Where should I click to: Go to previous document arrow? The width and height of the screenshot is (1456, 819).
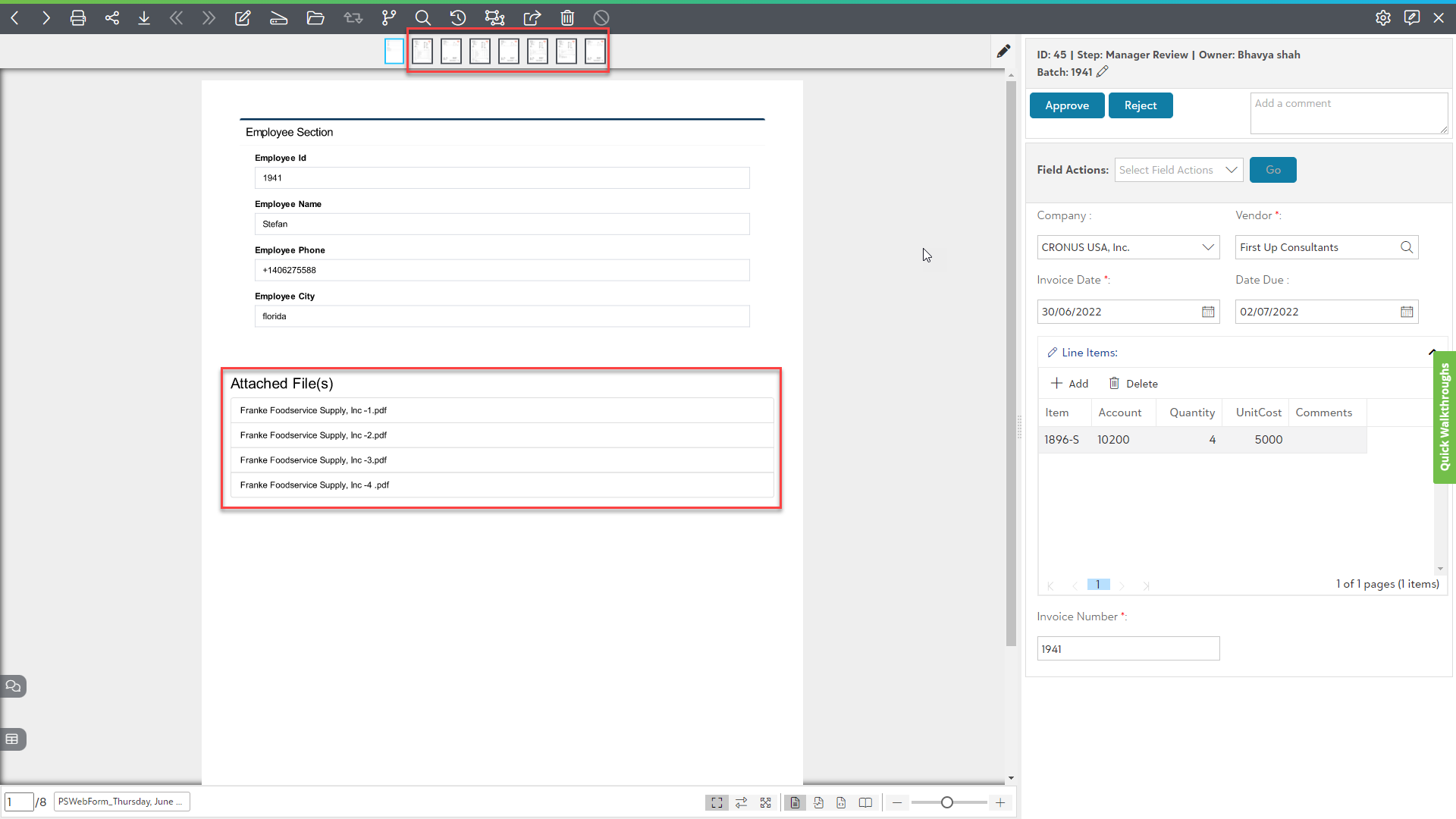pyautogui.click(x=14, y=17)
